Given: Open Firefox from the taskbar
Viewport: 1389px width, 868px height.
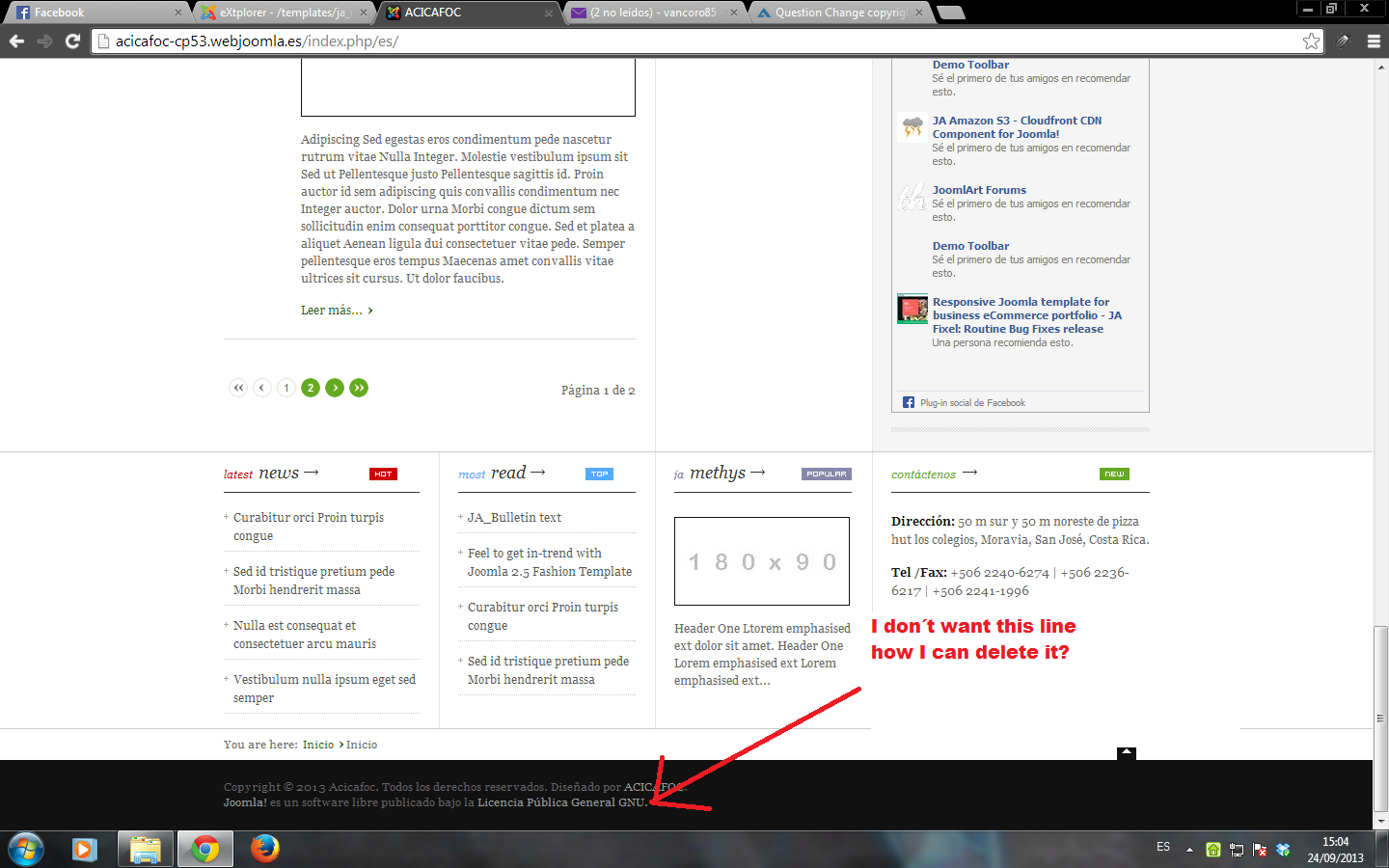Looking at the screenshot, I should [264, 849].
